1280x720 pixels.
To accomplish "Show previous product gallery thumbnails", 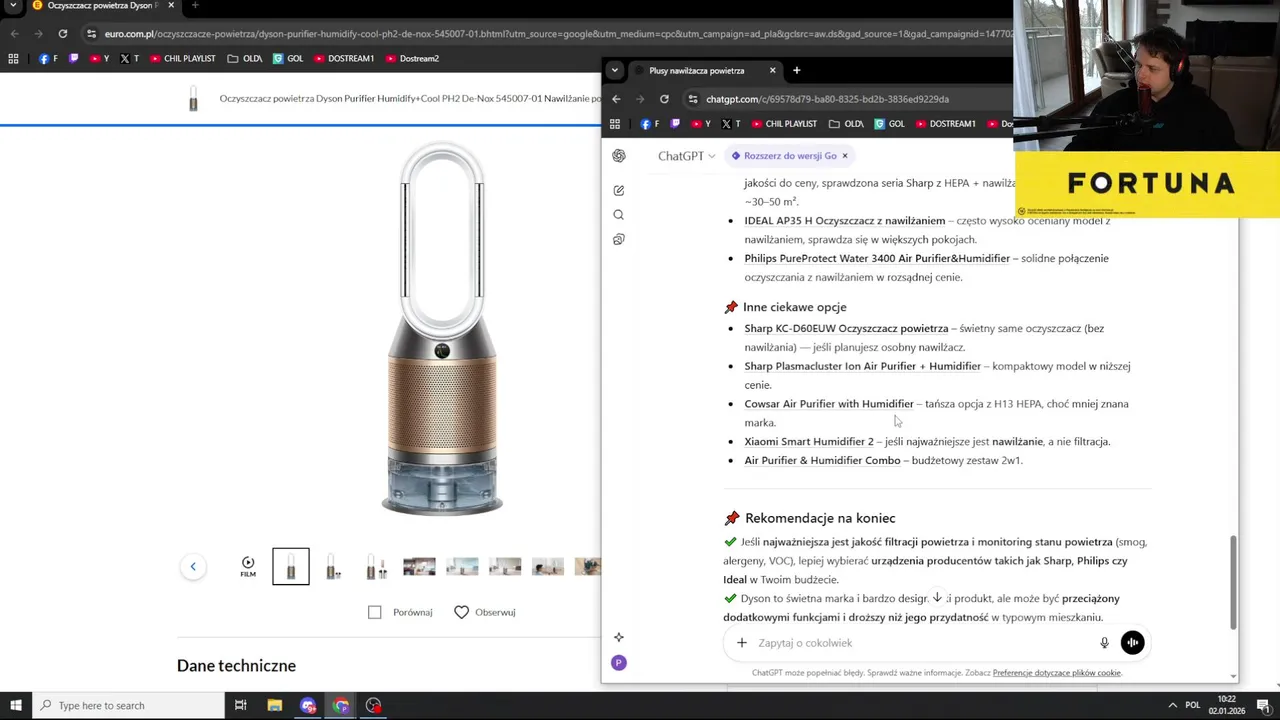I will [193, 566].
